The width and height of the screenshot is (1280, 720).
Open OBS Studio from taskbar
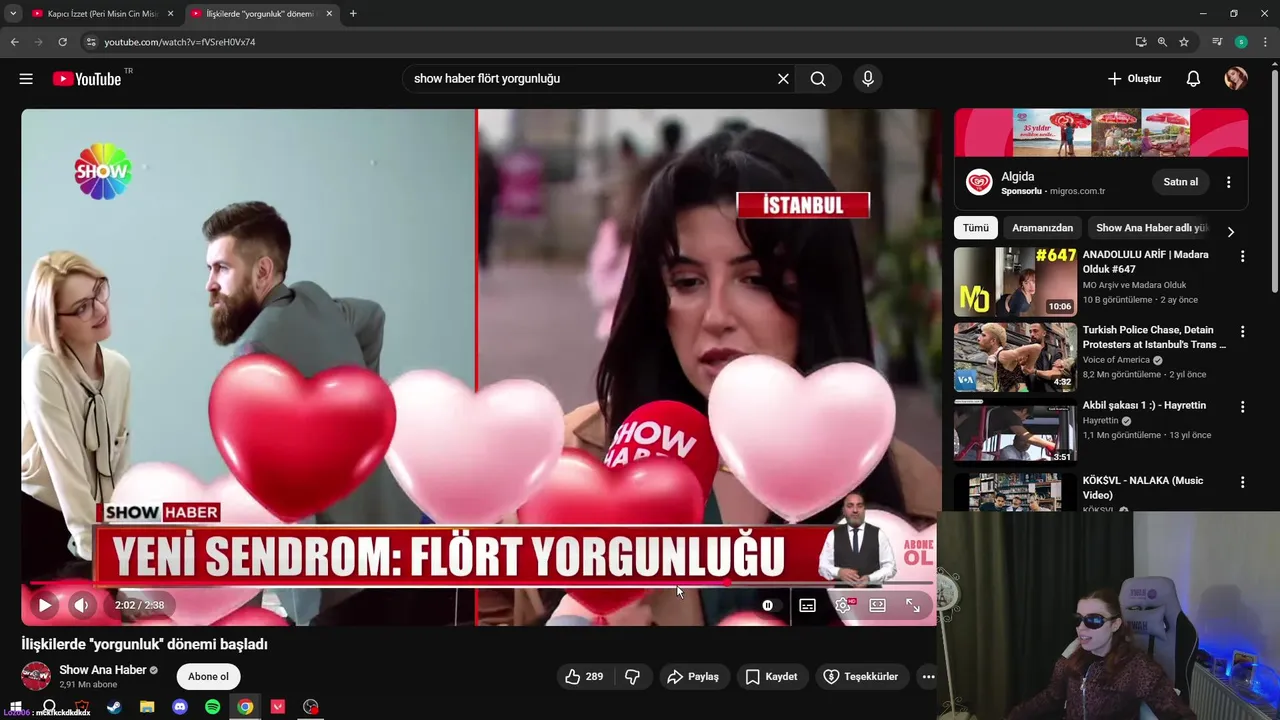311,707
